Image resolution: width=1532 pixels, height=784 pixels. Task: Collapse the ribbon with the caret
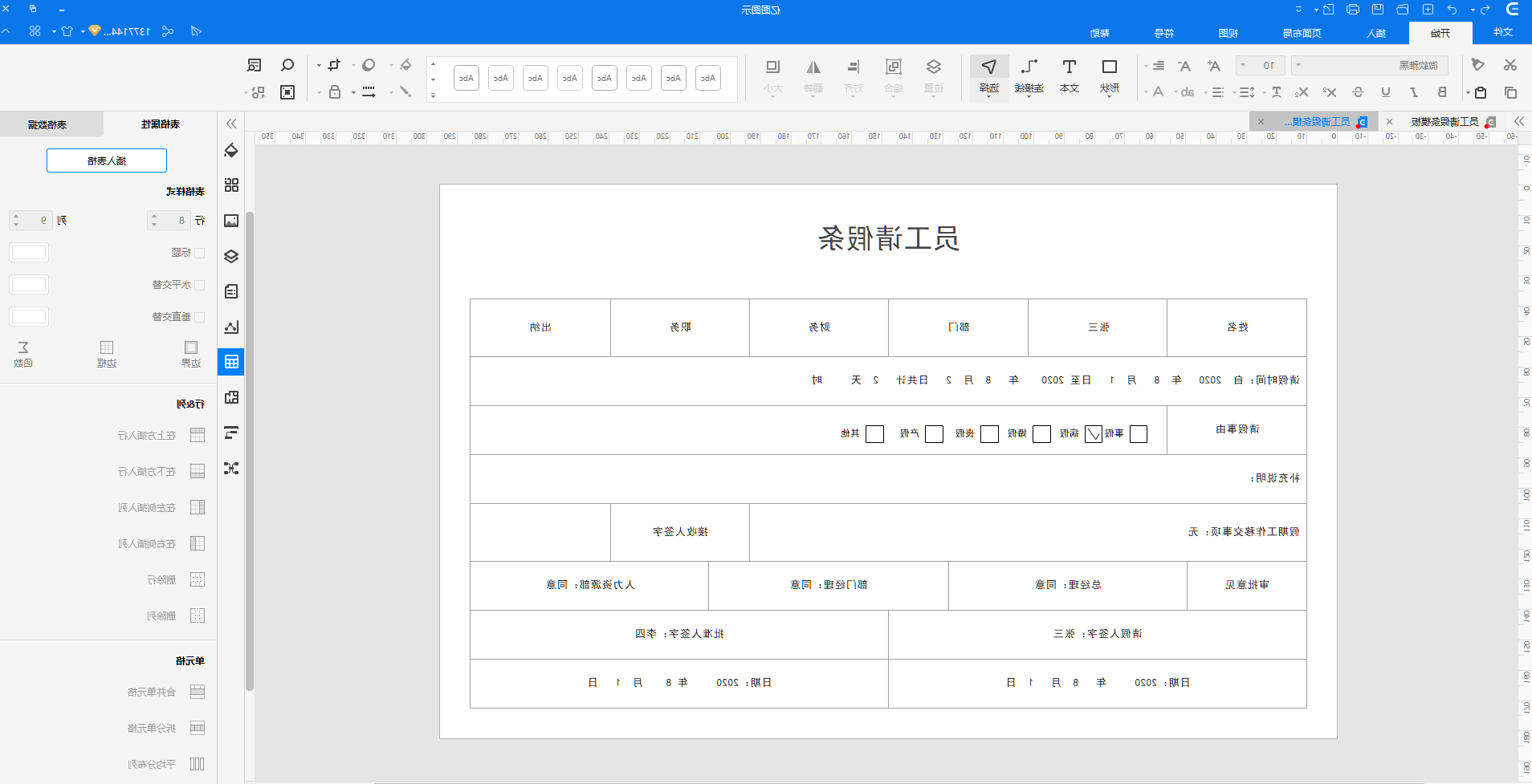click(x=6, y=31)
